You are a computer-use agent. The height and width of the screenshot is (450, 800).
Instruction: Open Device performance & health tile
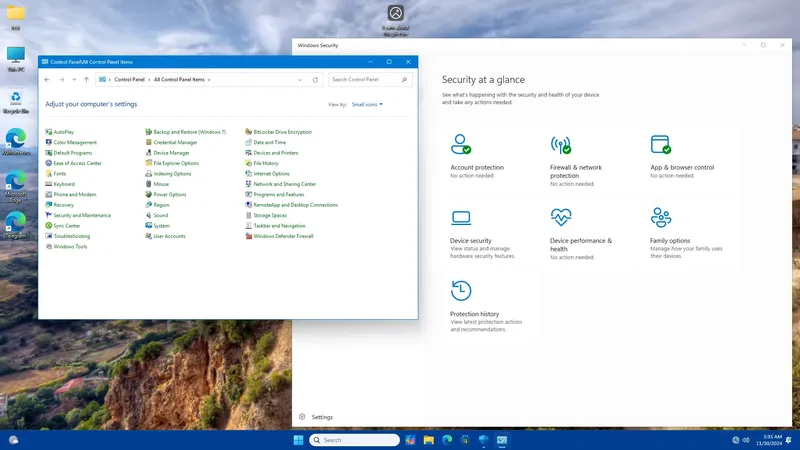[581, 233]
